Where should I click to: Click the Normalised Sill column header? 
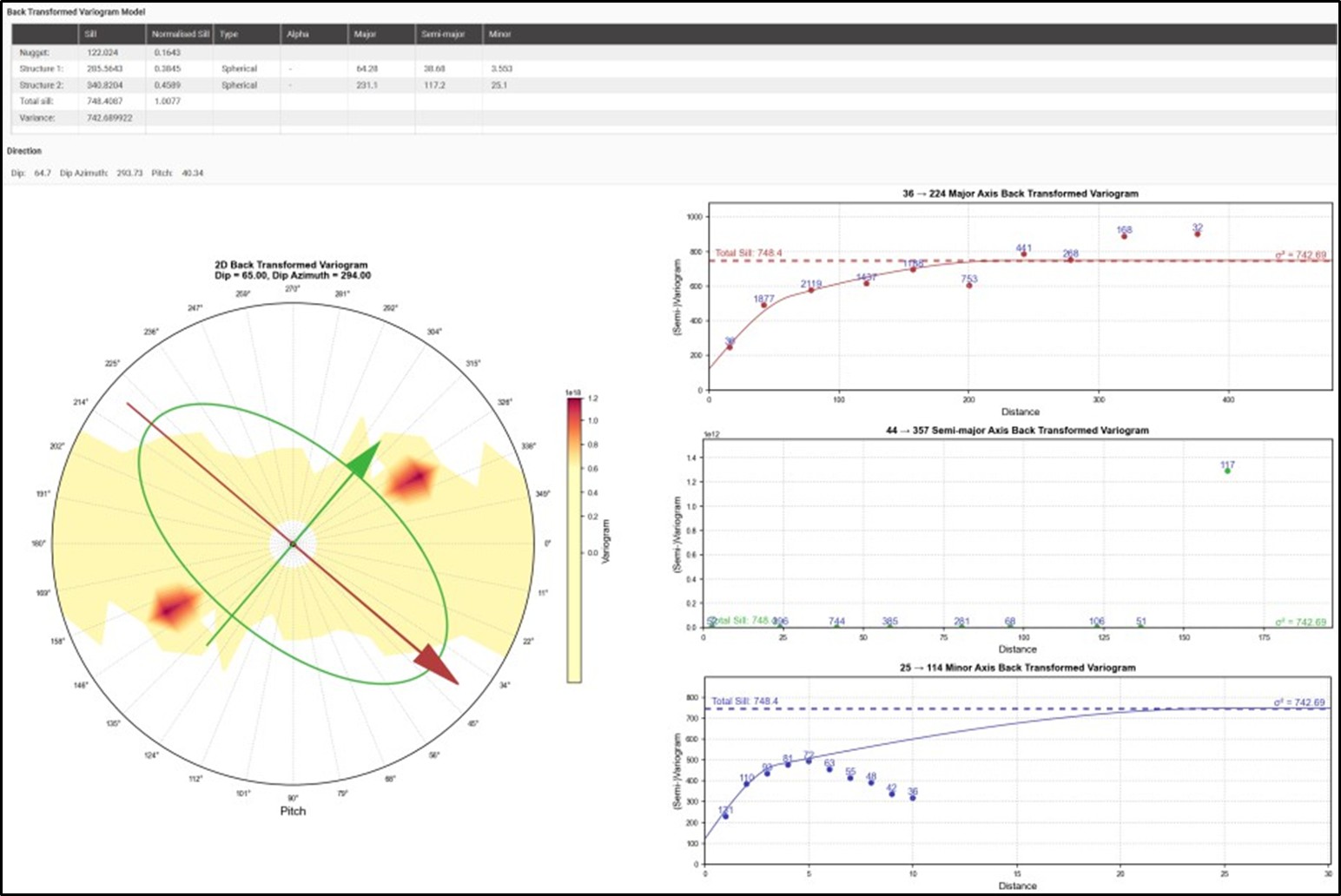pyautogui.click(x=180, y=35)
